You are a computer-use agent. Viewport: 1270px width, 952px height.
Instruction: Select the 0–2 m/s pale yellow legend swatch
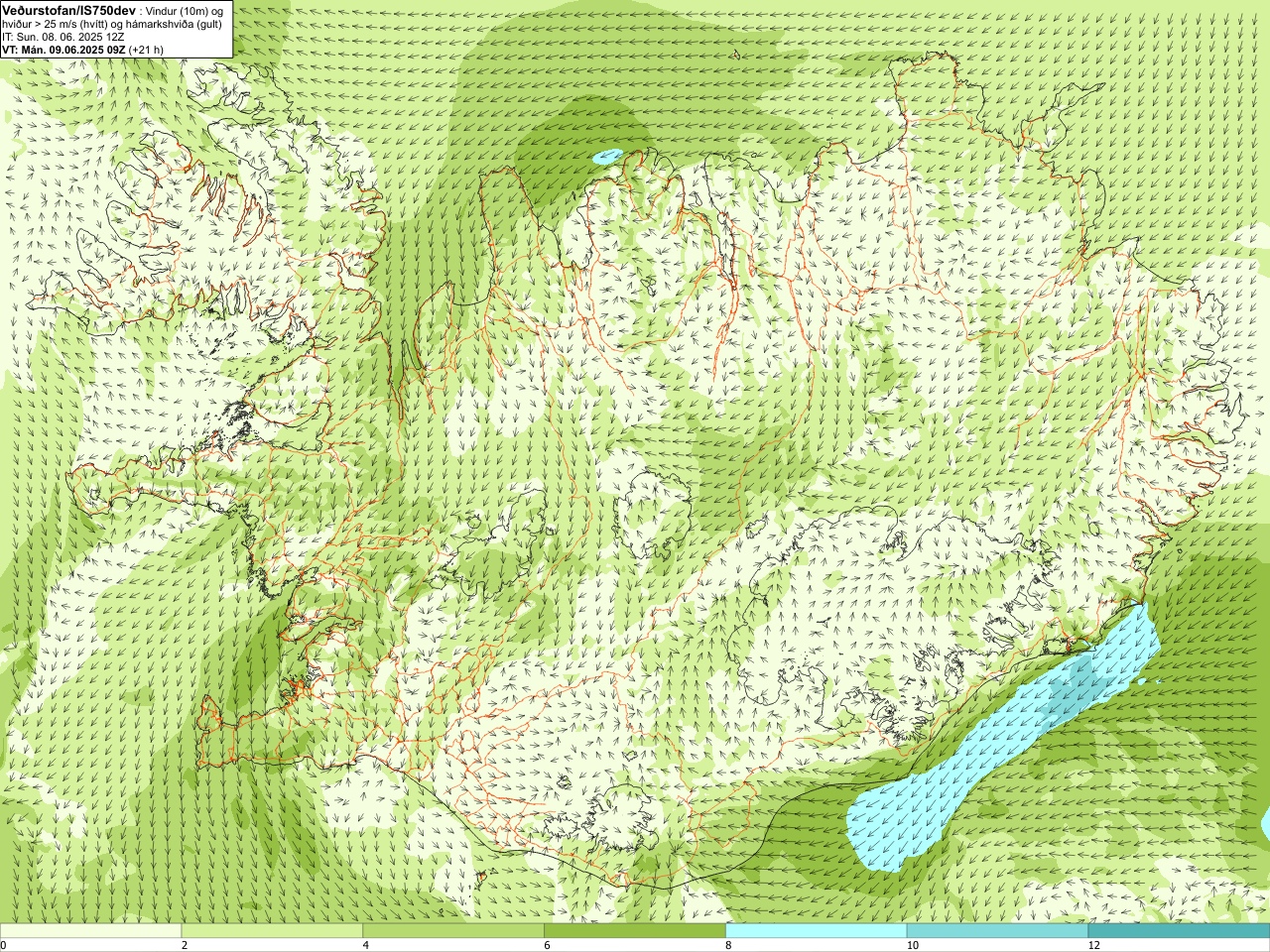coord(90,931)
